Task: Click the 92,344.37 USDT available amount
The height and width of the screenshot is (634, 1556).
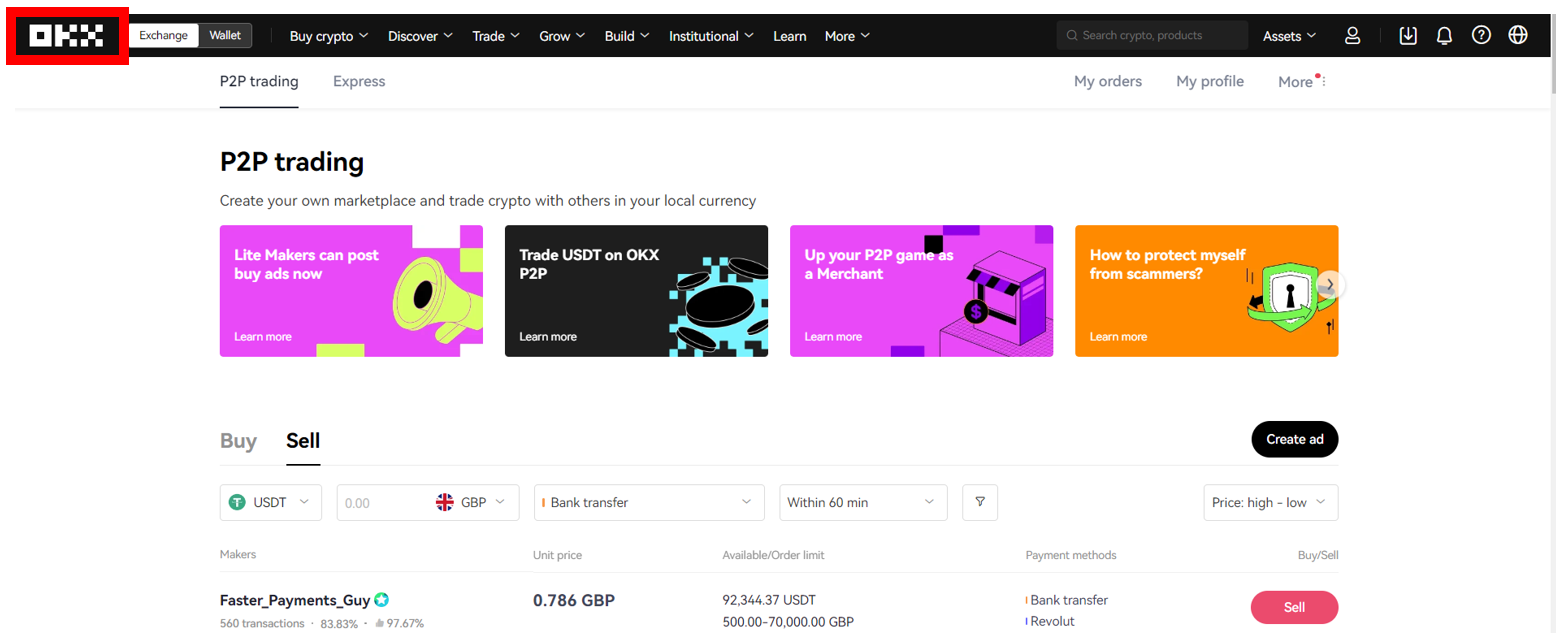Action: 769,600
